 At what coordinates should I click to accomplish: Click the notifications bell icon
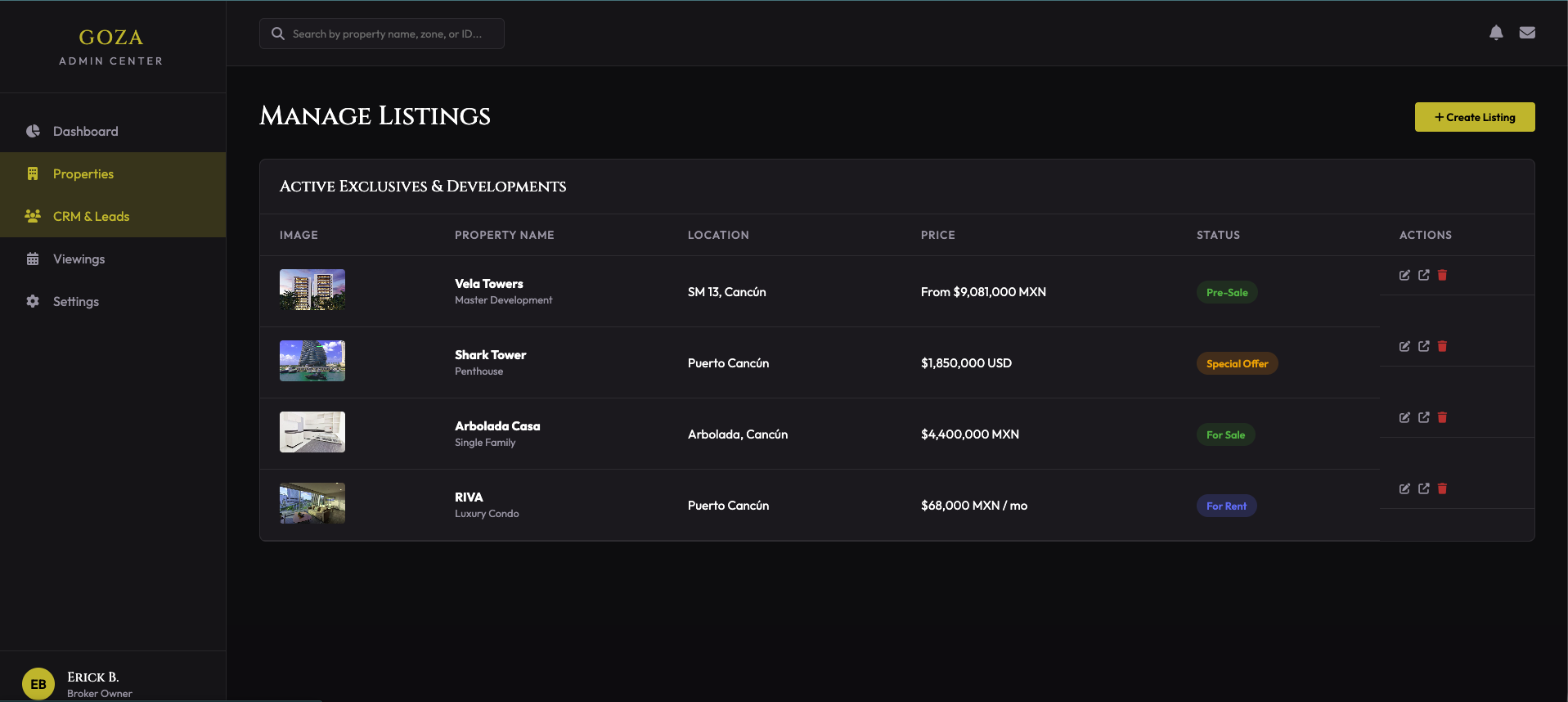click(x=1495, y=33)
